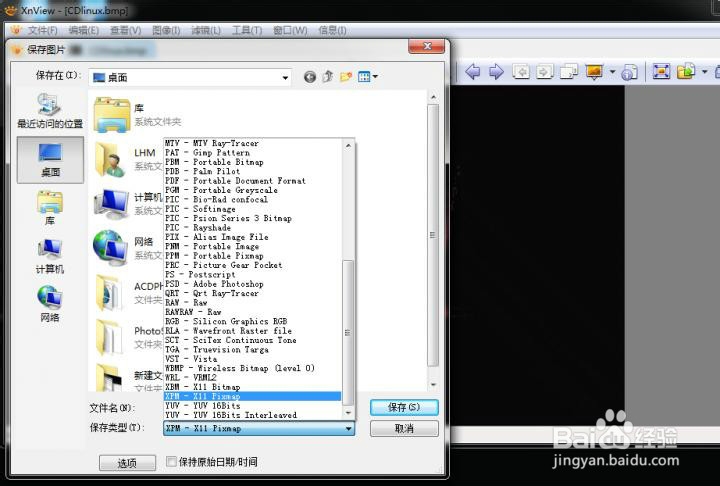
Task: Toggle the fullscreen view icon
Action: pos(661,71)
